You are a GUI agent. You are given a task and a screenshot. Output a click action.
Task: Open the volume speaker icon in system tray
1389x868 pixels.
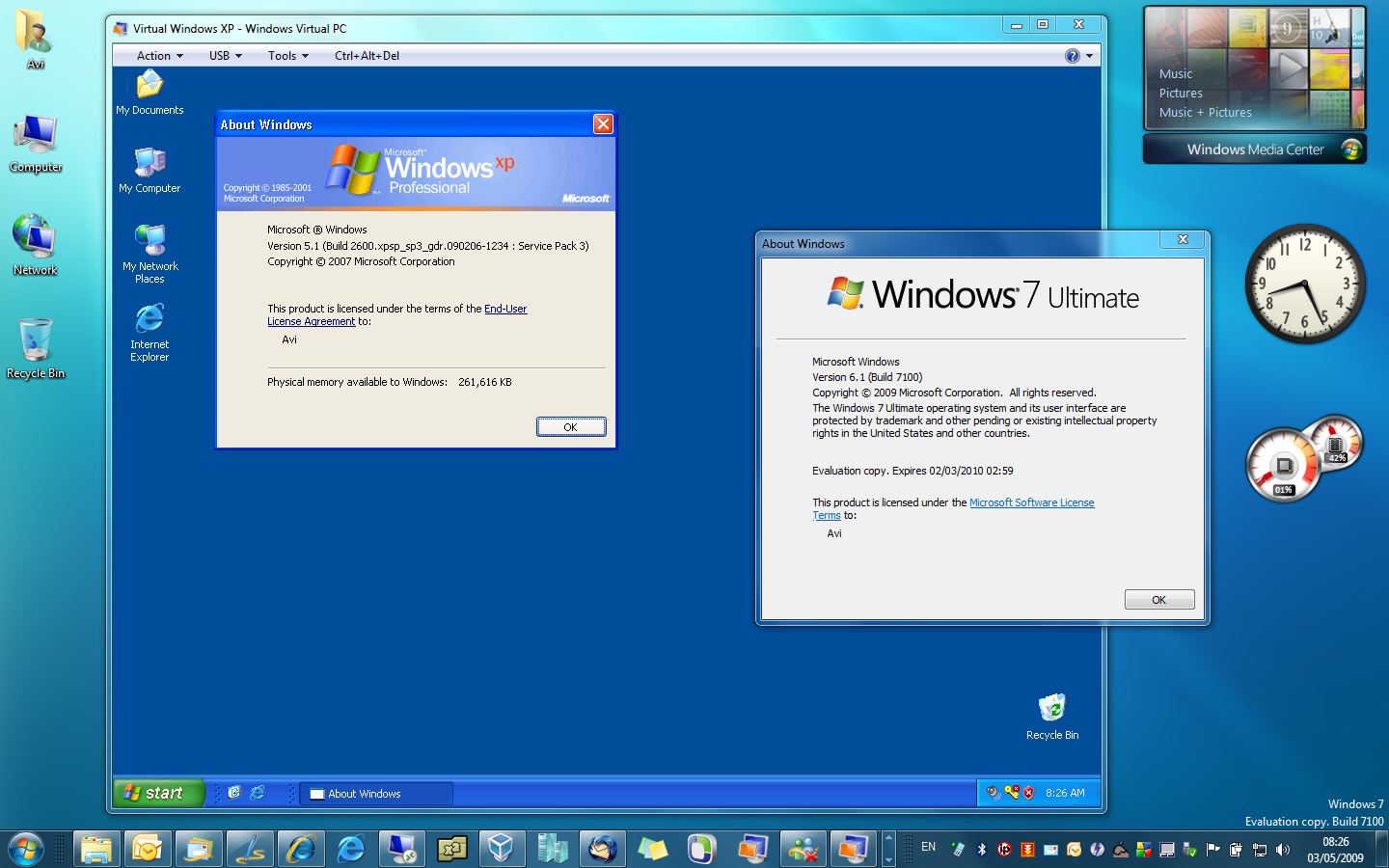click(1283, 850)
